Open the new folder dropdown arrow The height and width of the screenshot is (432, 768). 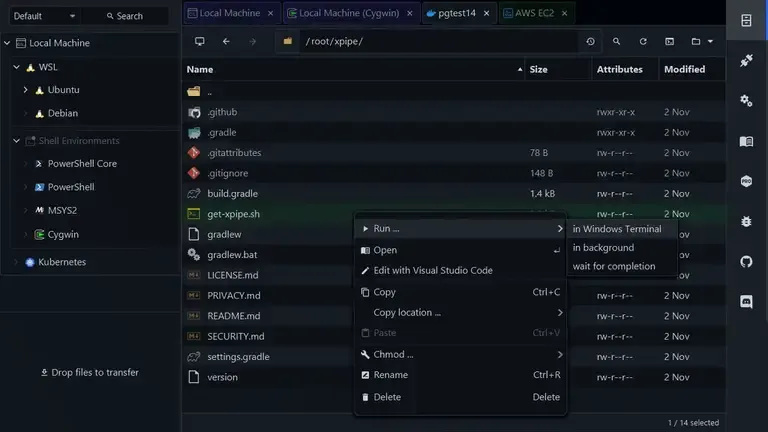coord(710,41)
